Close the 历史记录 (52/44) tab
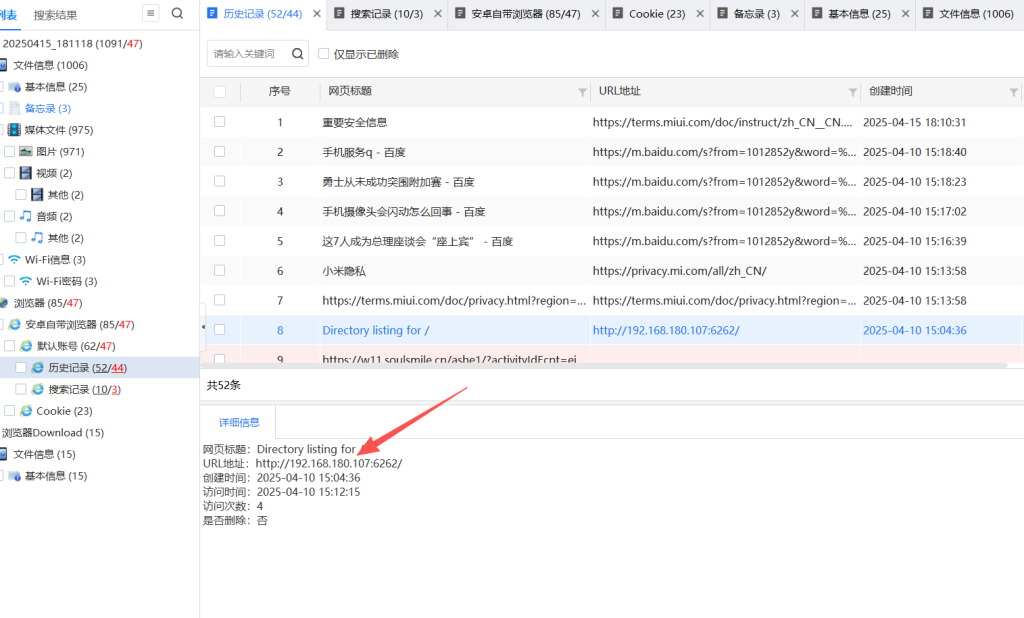1024x618 pixels. 316,14
